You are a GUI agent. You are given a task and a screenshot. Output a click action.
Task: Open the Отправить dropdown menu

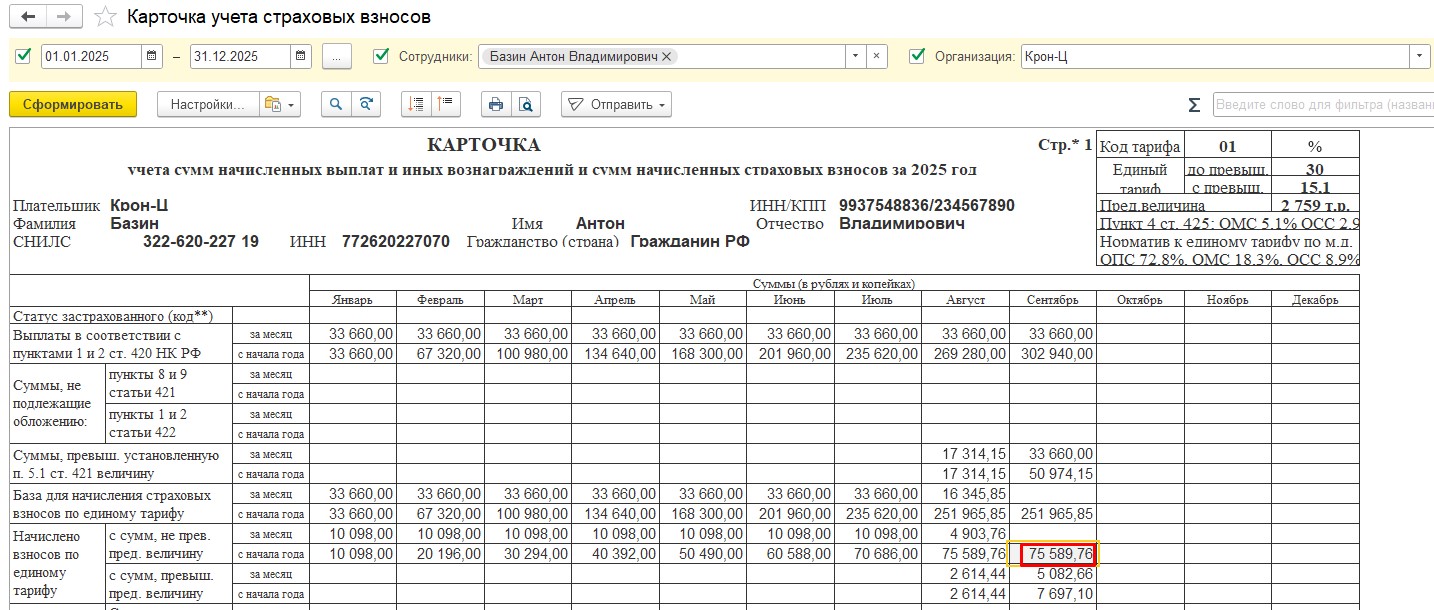coord(616,104)
